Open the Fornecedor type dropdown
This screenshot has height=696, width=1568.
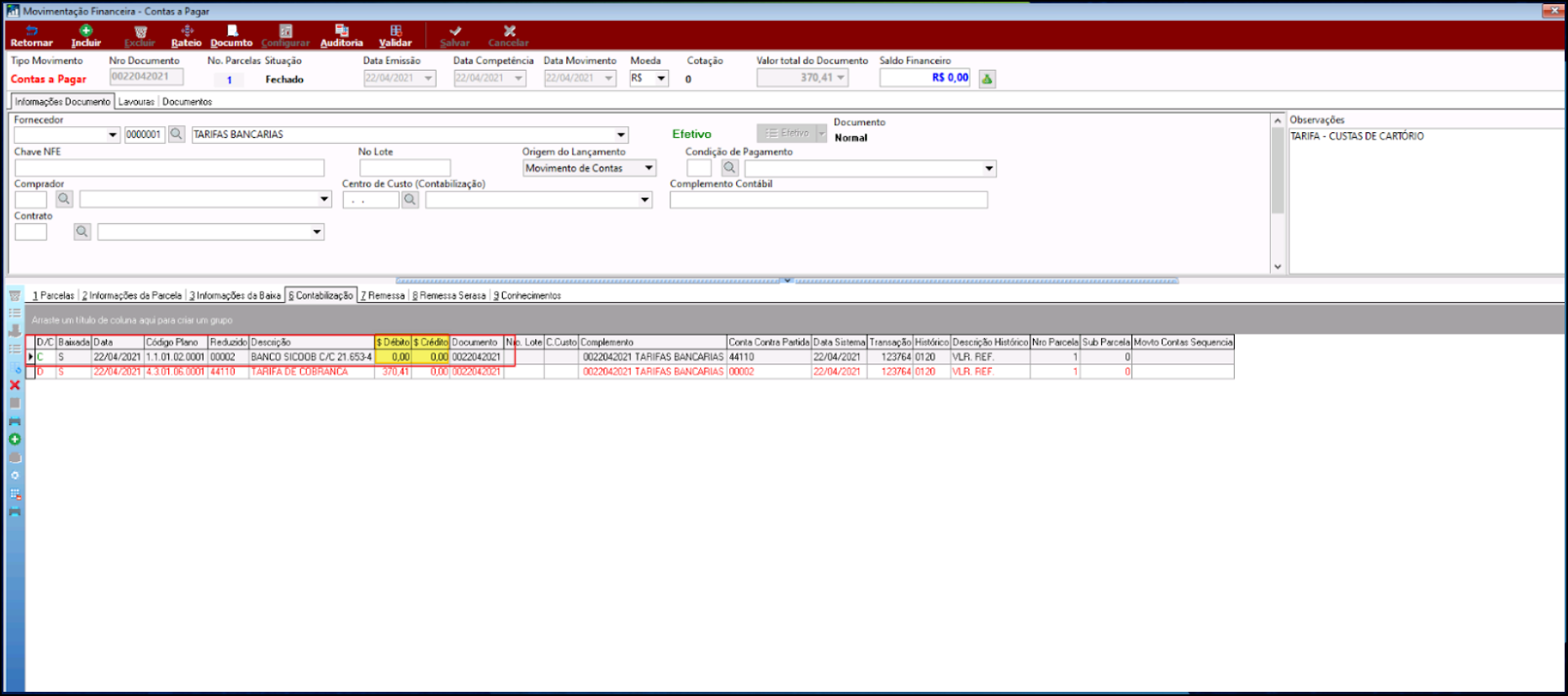(x=113, y=135)
